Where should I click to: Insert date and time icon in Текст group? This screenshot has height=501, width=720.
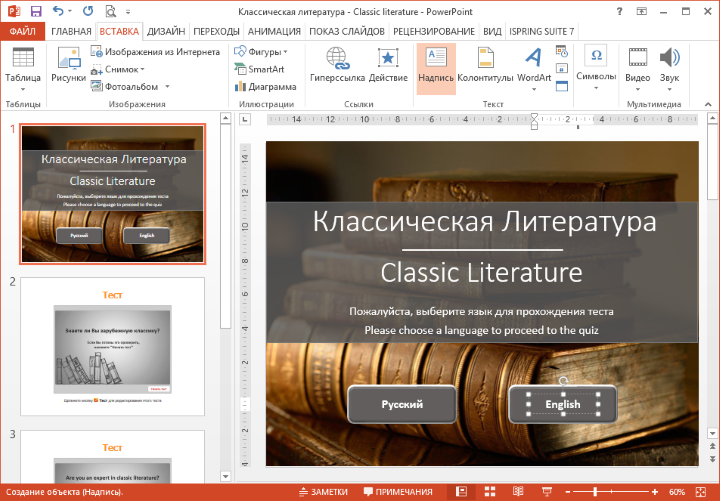[562, 51]
